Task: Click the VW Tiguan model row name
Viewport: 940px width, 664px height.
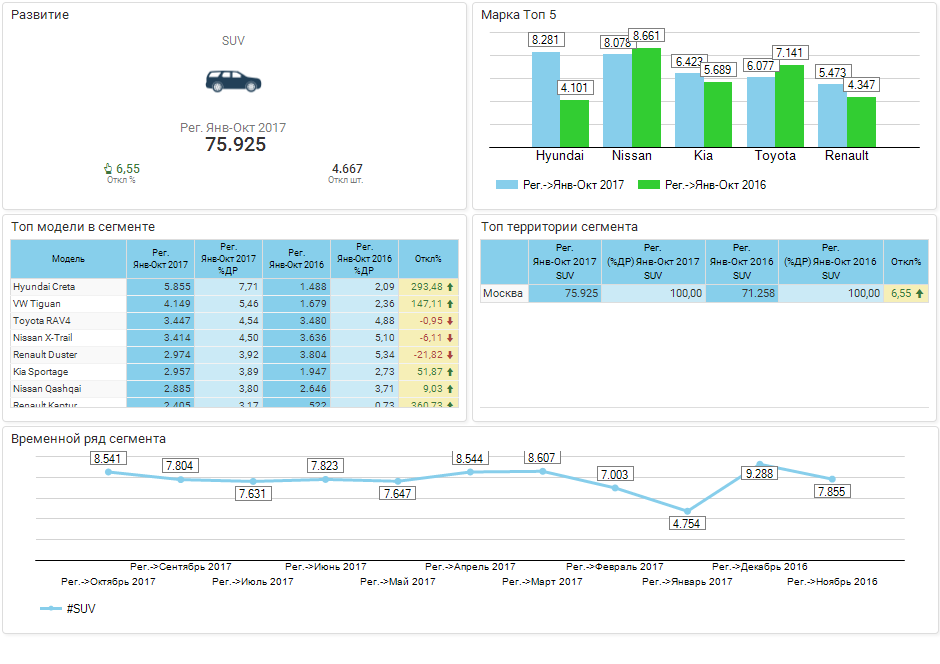Action: click(x=37, y=304)
